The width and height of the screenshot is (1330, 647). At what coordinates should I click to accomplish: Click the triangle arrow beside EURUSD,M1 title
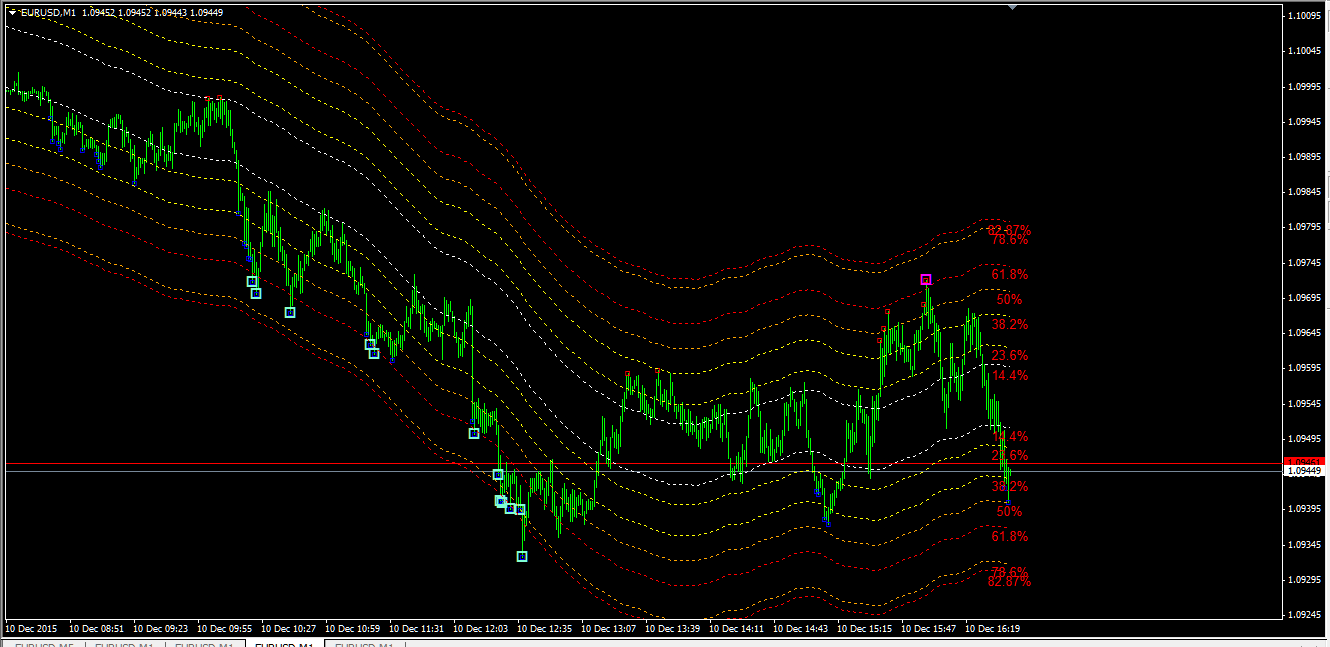tap(12, 12)
